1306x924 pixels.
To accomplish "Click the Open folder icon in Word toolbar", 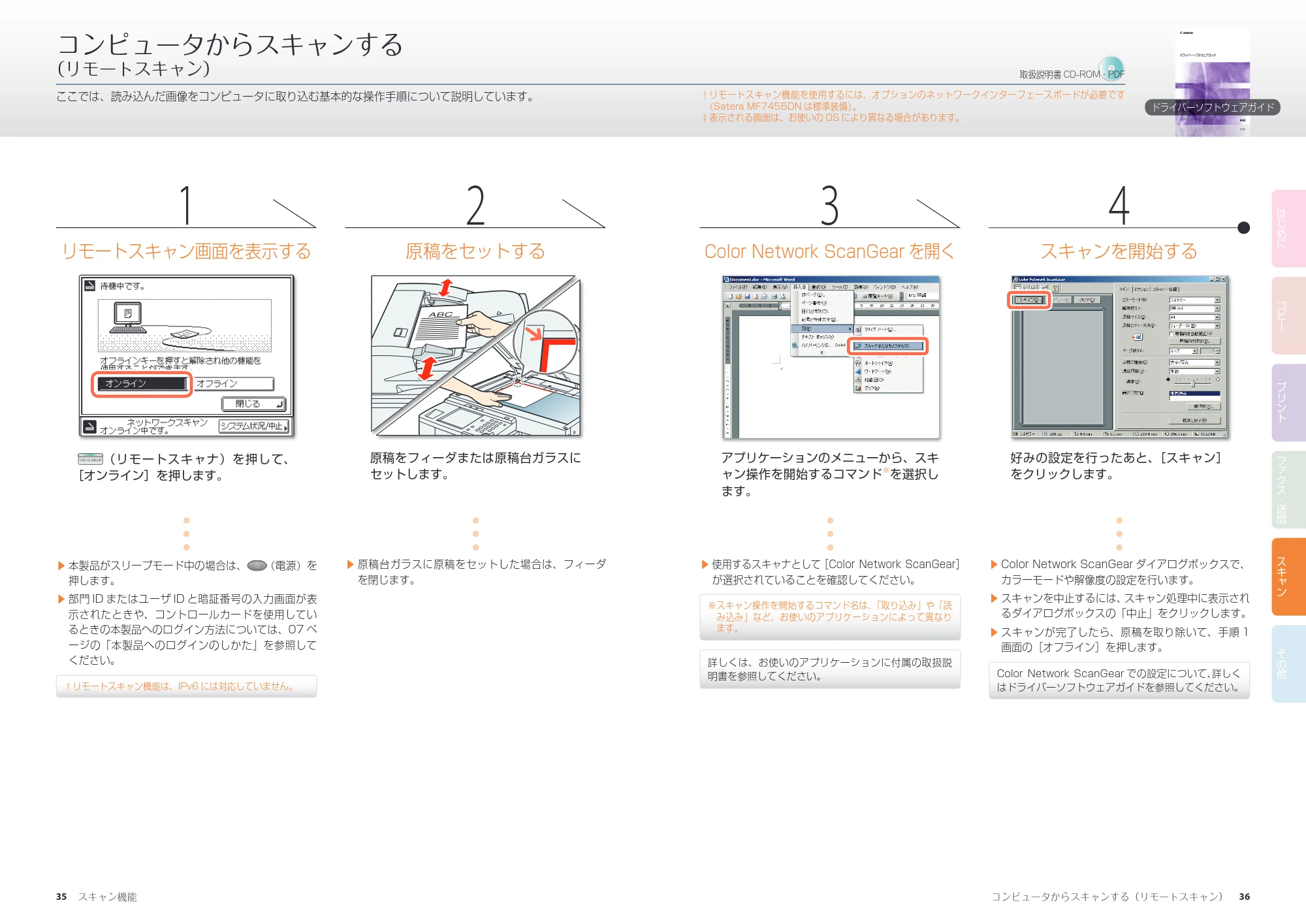I will [739, 296].
